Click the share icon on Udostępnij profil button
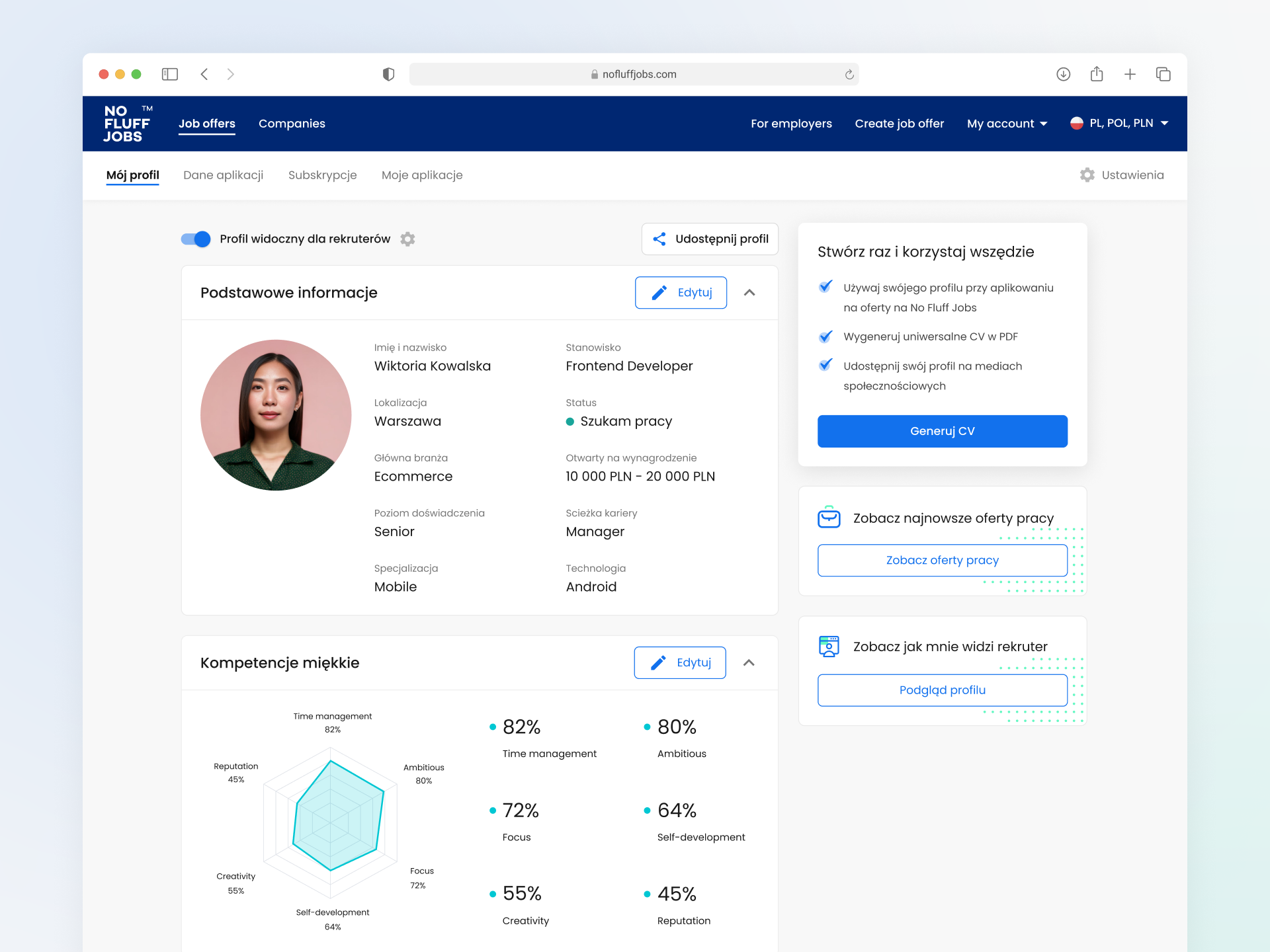 click(x=659, y=239)
